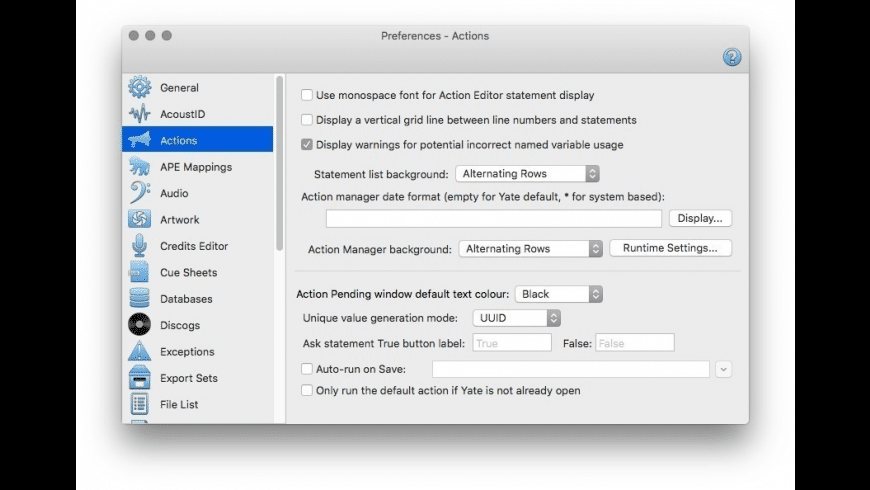Click the False button label field

point(635,343)
